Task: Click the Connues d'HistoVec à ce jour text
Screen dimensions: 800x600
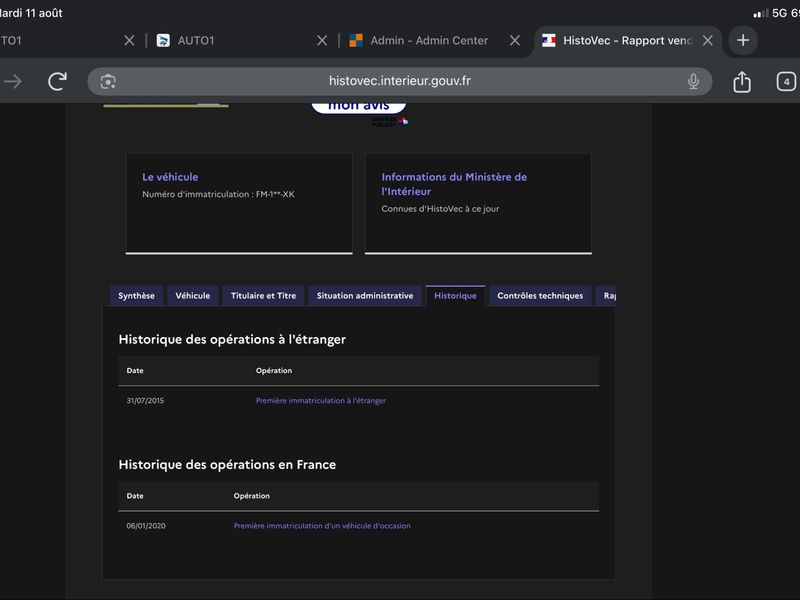Action: [440, 209]
